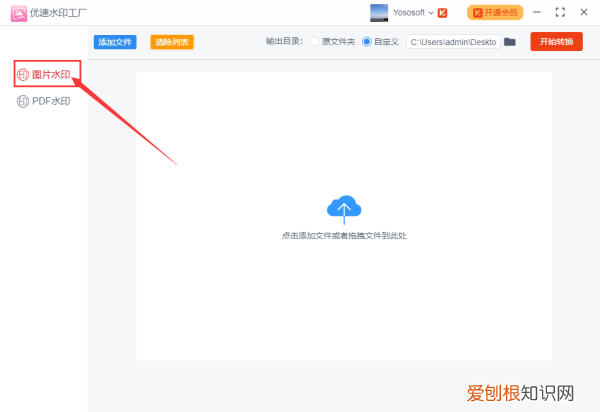The height and width of the screenshot is (412, 600).
Task: Click the 开通会员 membership button
Action: click(x=495, y=13)
